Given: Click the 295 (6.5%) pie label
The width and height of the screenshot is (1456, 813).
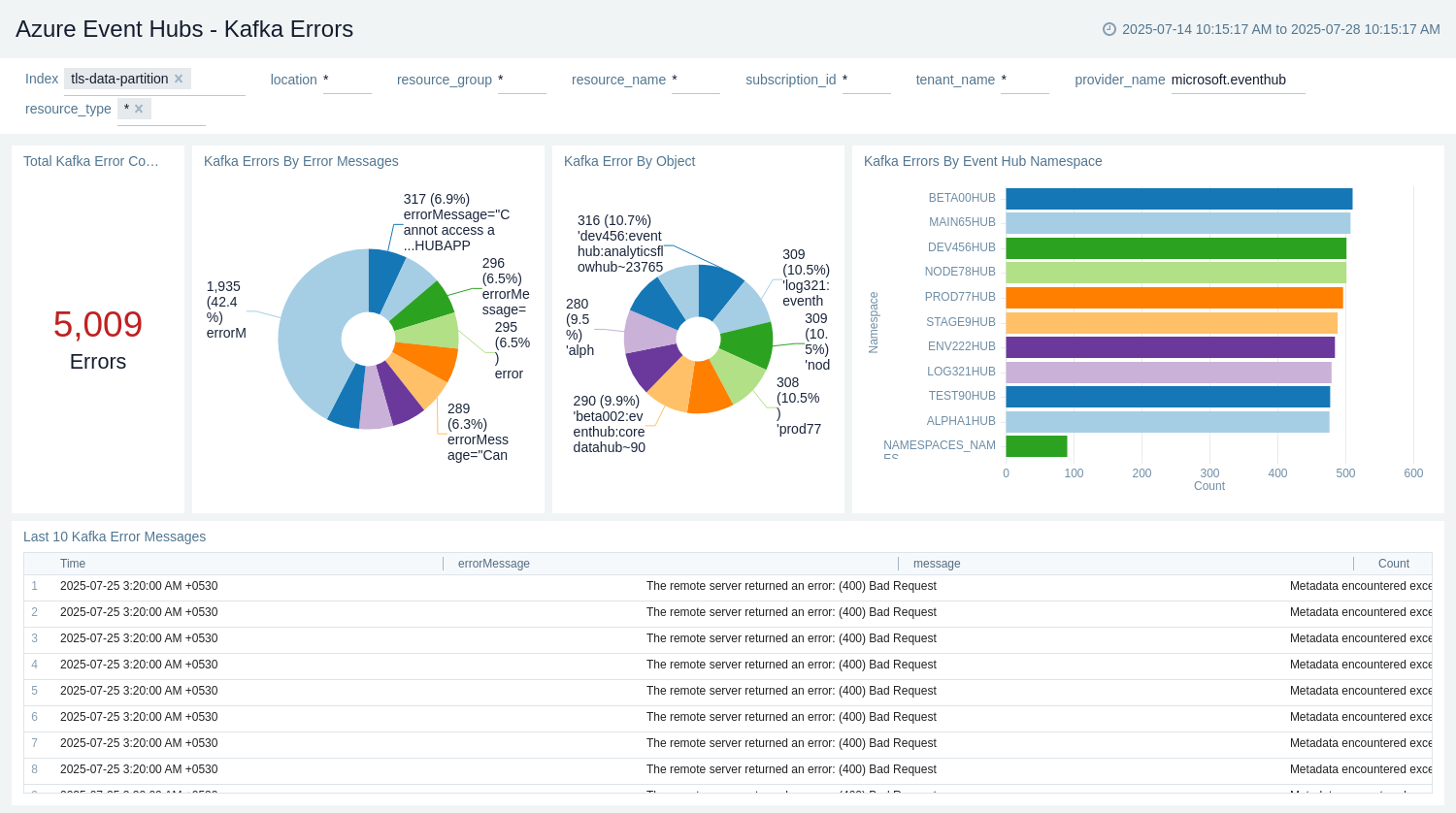Looking at the screenshot, I should pos(513,350).
